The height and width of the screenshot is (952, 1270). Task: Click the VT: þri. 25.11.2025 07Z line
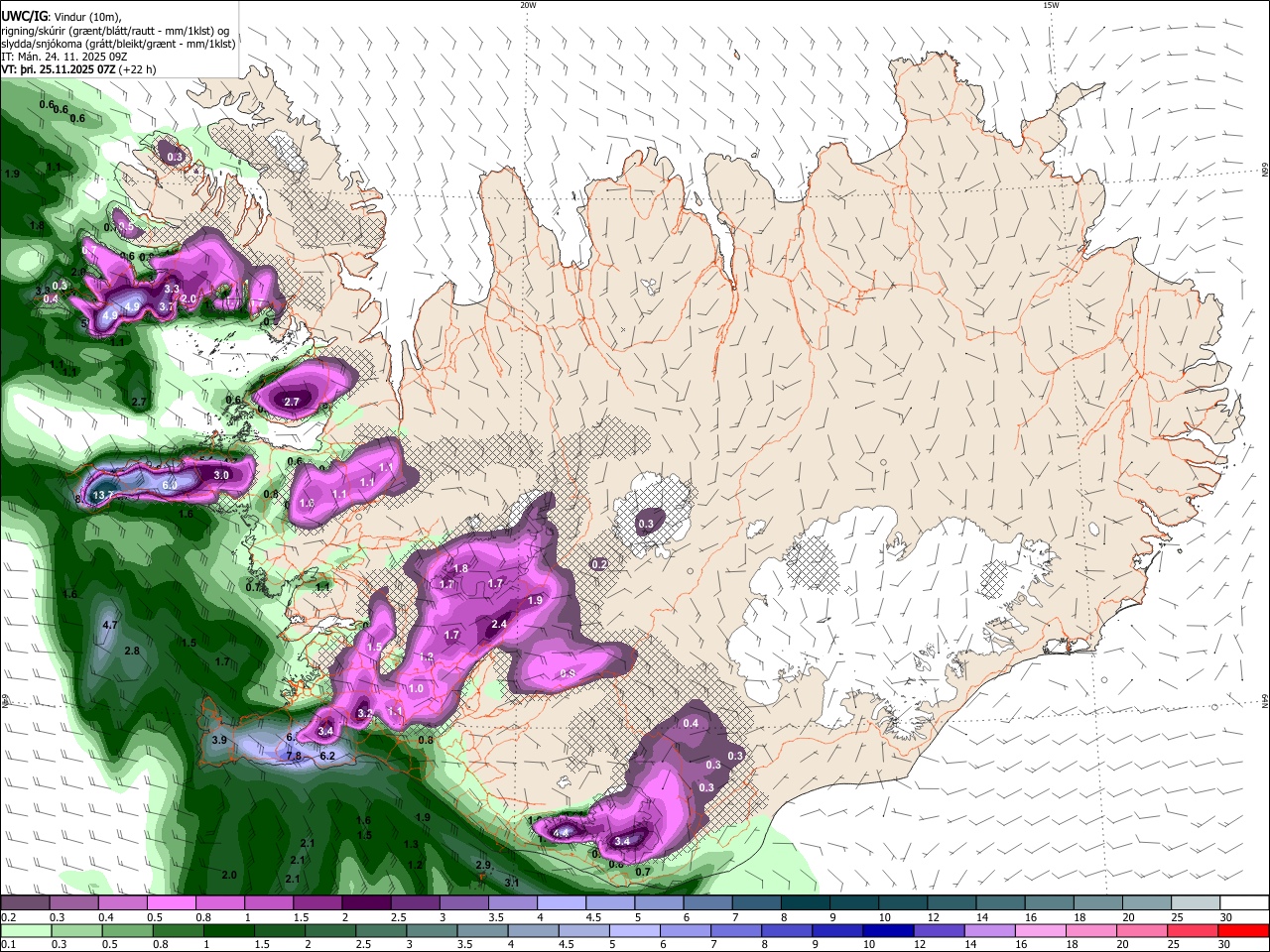click(x=78, y=69)
